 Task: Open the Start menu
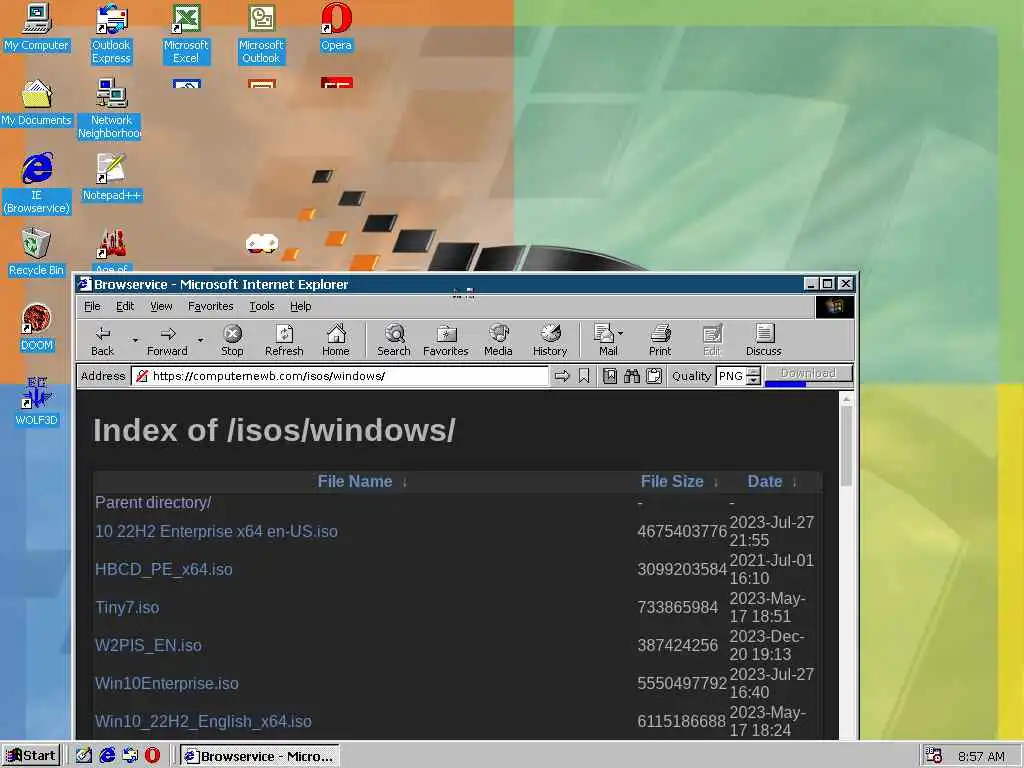click(x=31, y=756)
